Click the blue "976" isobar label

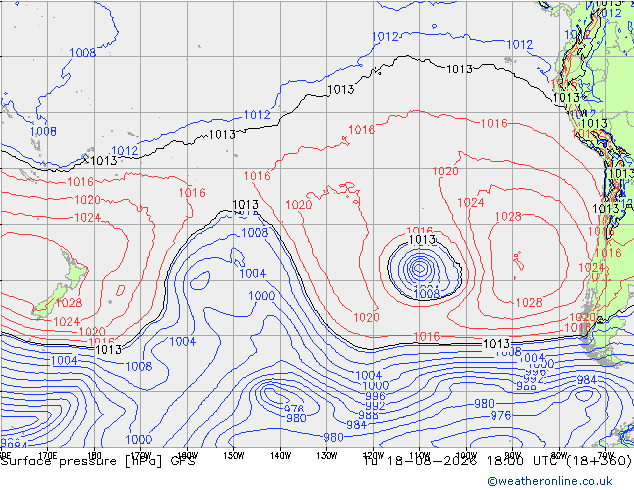pyautogui.click(x=501, y=416)
